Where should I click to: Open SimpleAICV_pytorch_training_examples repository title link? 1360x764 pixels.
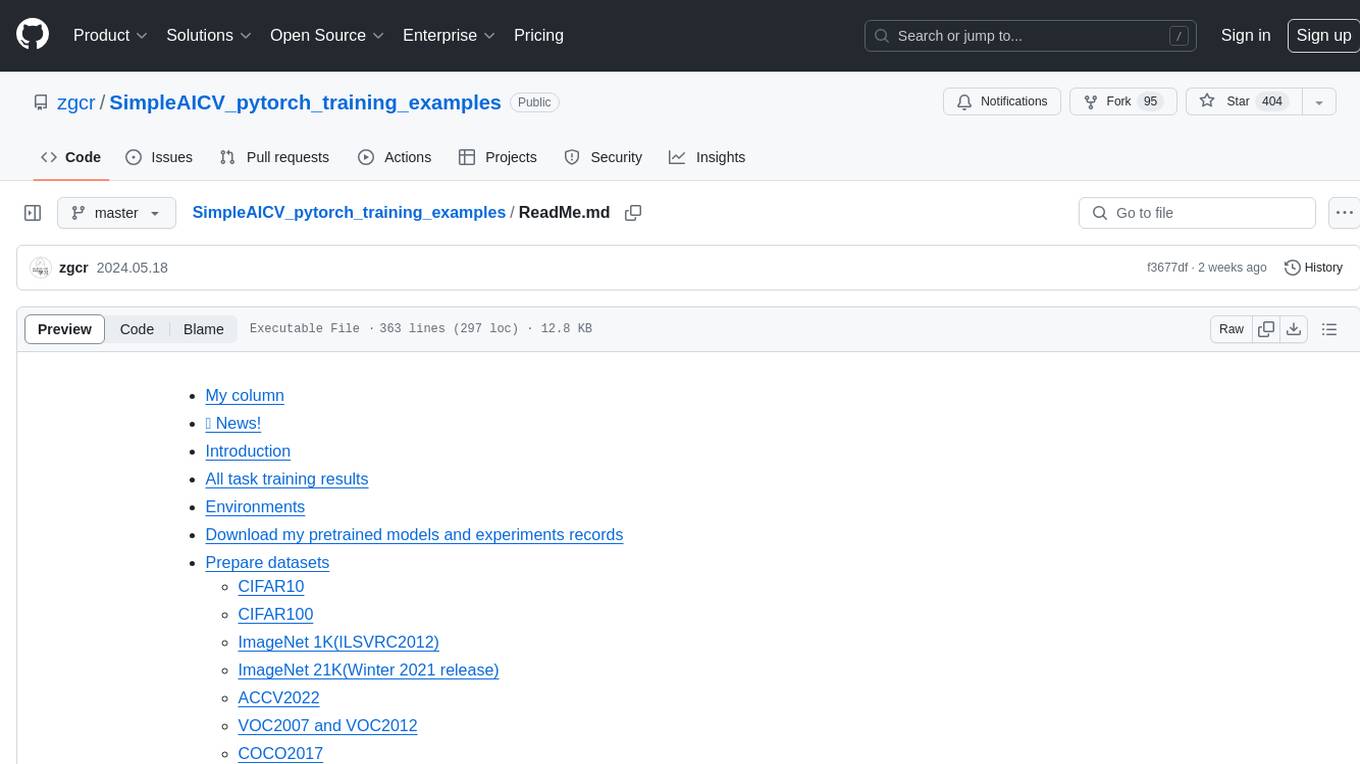(305, 102)
